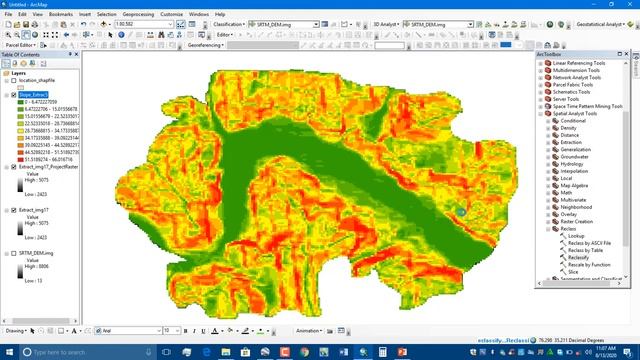Open PowerPoint from the taskbar
This screenshot has width=640, height=360.
coord(402,352)
